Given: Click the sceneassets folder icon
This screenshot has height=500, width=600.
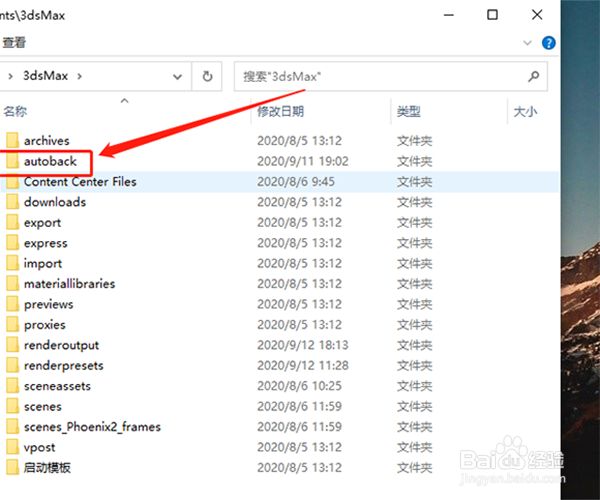Looking at the screenshot, I should pos(12,386).
